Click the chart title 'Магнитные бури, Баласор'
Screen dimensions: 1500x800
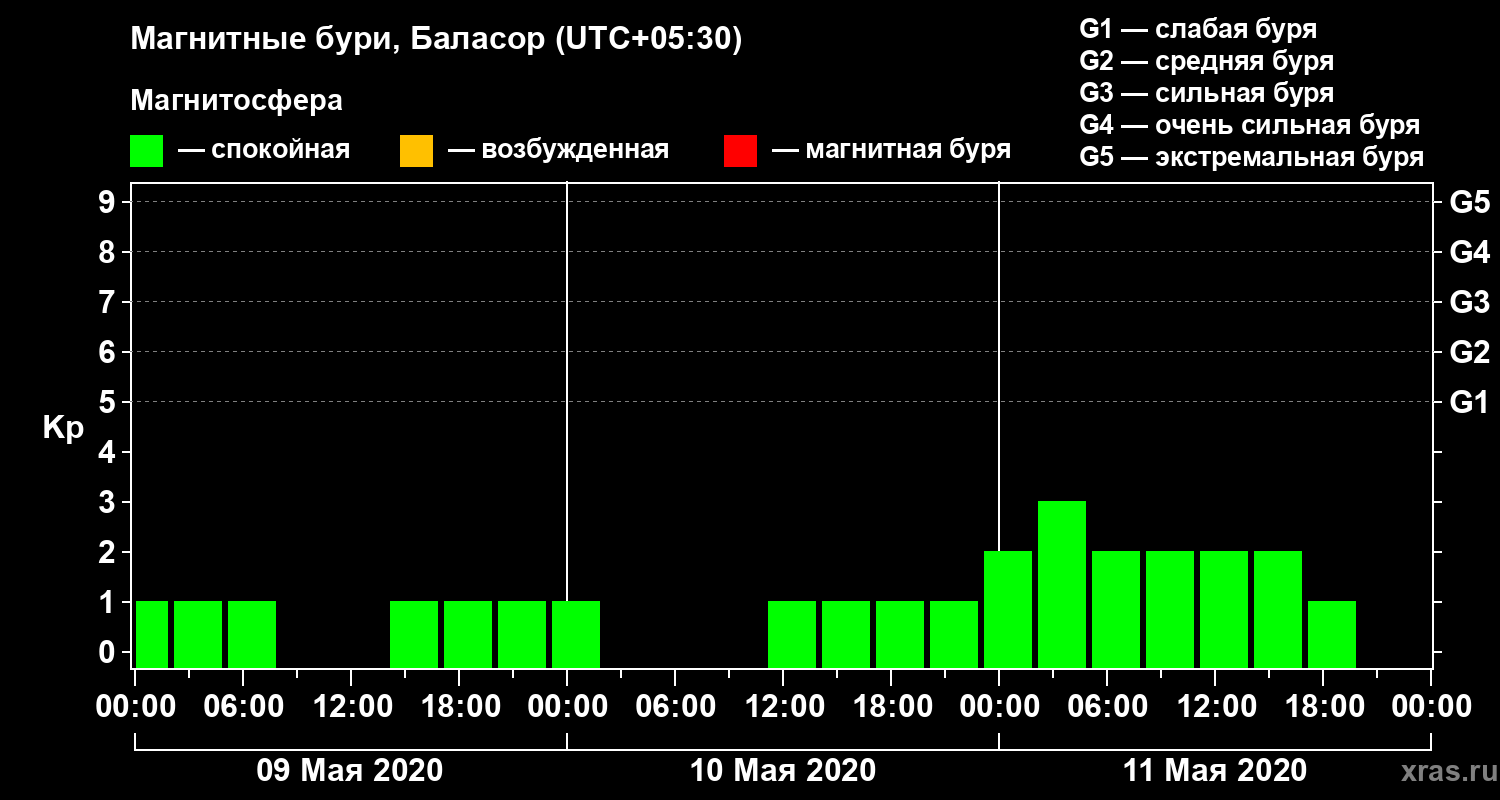coord(337,40)
